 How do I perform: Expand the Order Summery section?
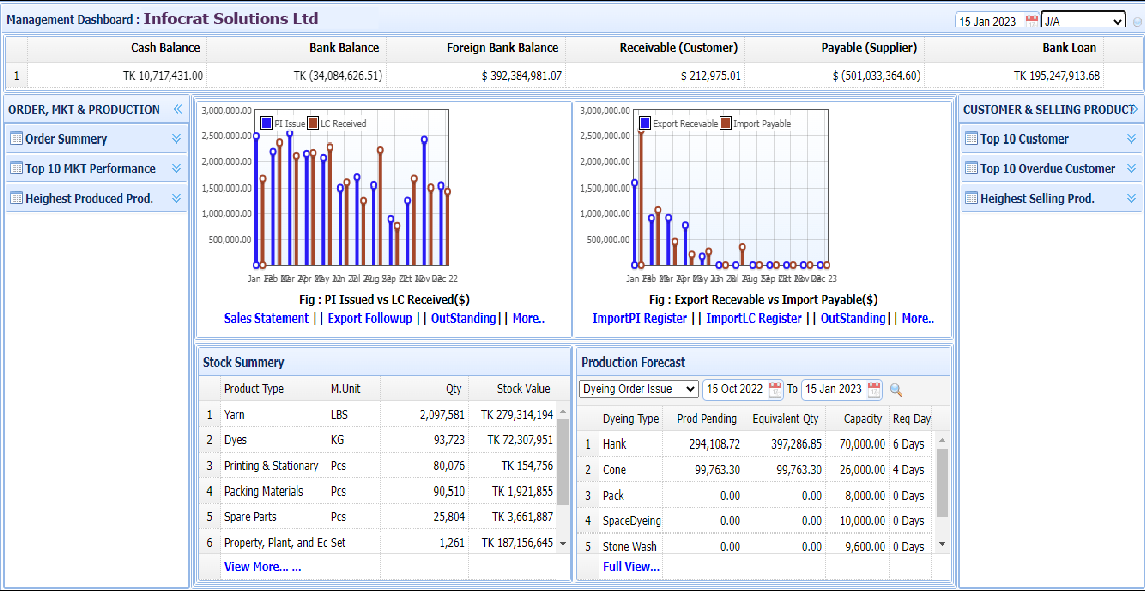pos(176,139)
